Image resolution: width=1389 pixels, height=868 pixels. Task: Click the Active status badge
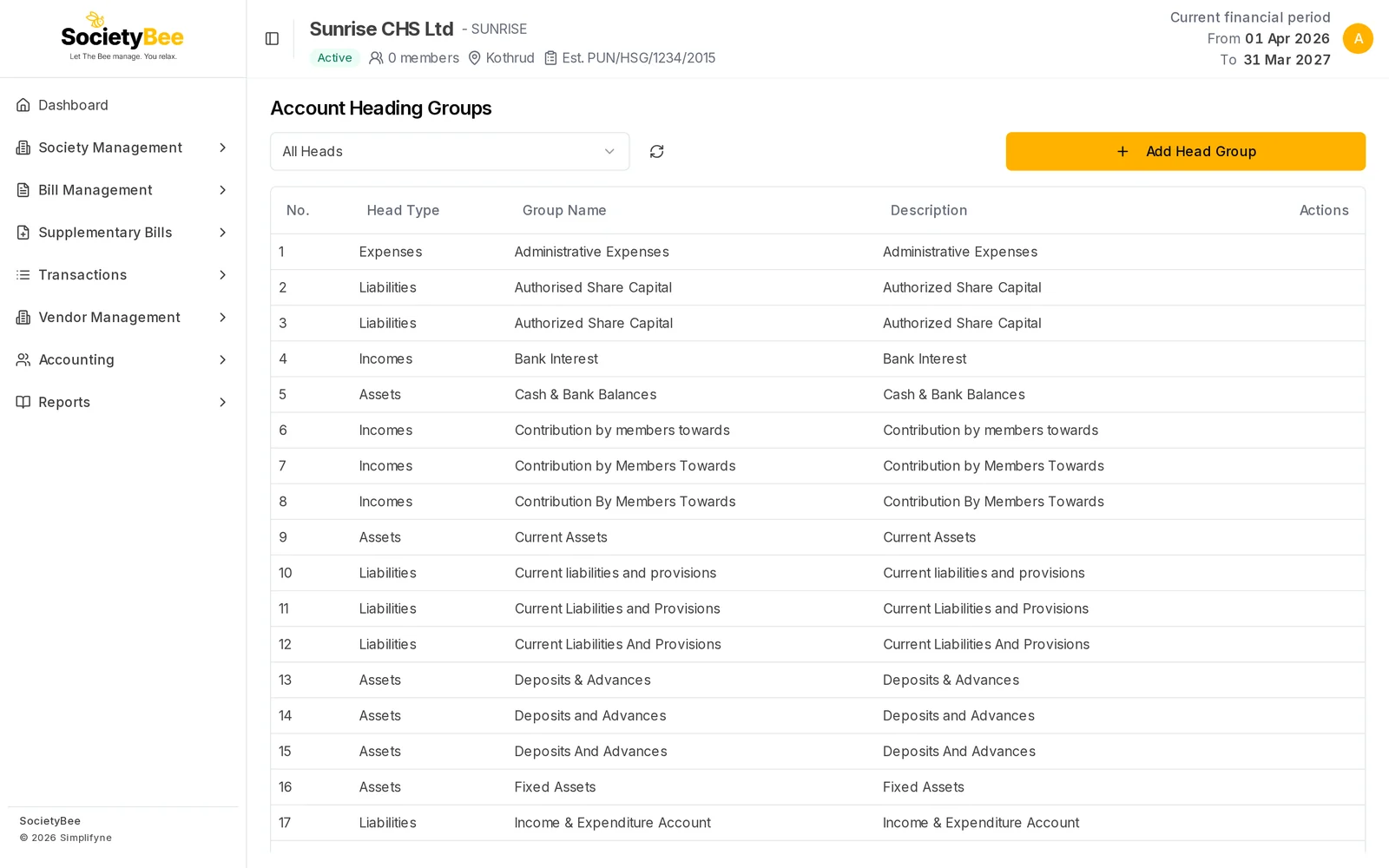point(334,58)
